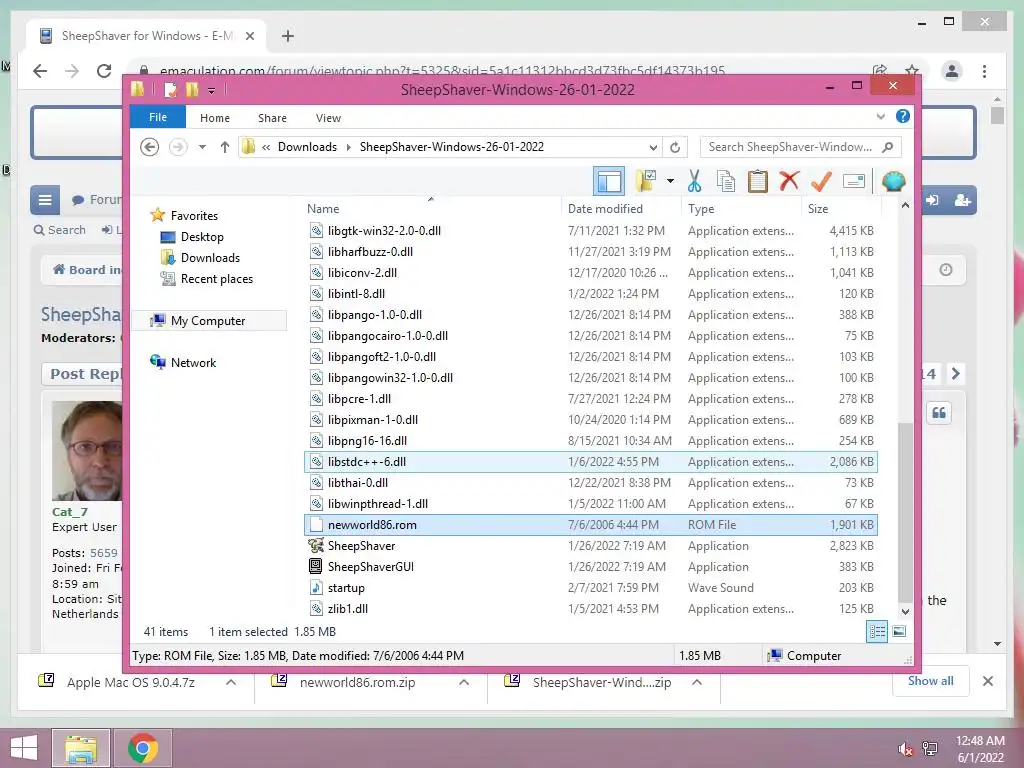This screenshot has height=768, width=1024.
Task: Select libpixman-1-0.dll file
Action: (x=590, y=420)
